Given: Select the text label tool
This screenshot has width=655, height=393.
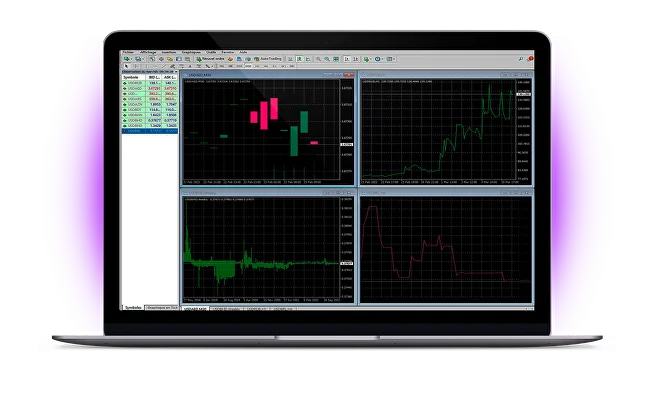Looking at the screenshot, I should coord(198,66).
